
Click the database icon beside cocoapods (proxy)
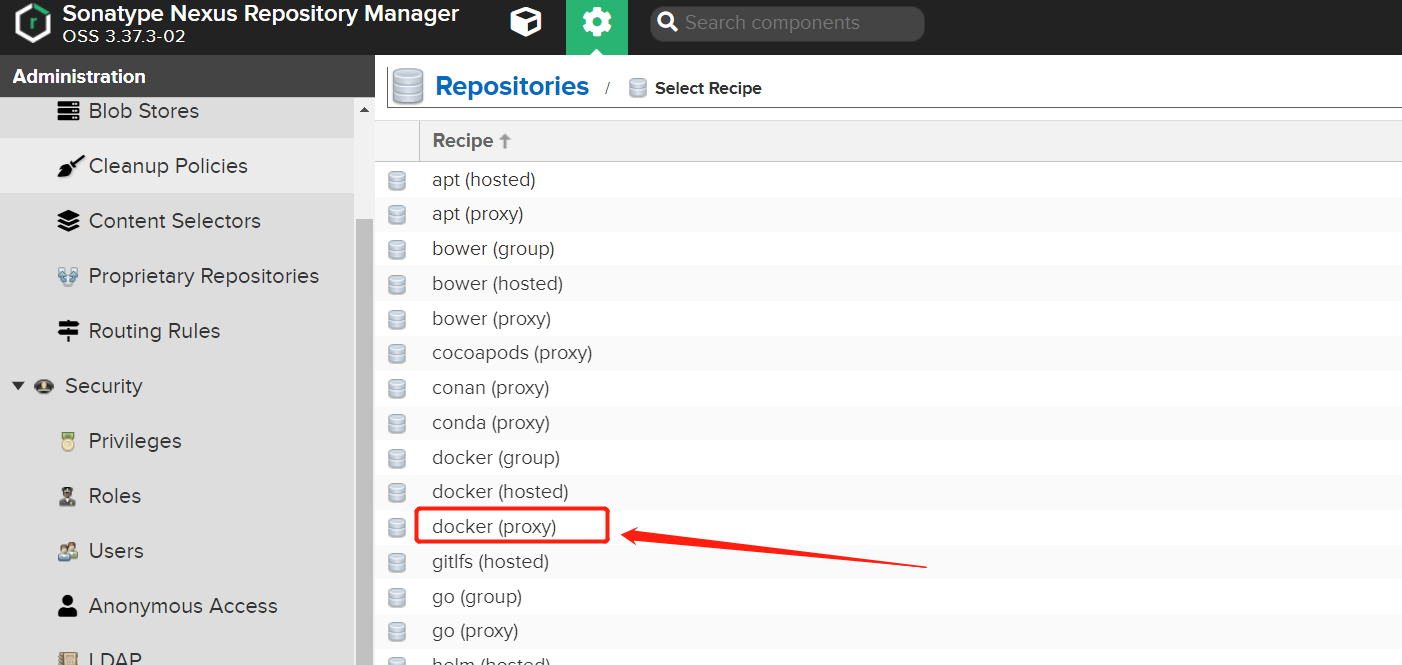point(397,353)
